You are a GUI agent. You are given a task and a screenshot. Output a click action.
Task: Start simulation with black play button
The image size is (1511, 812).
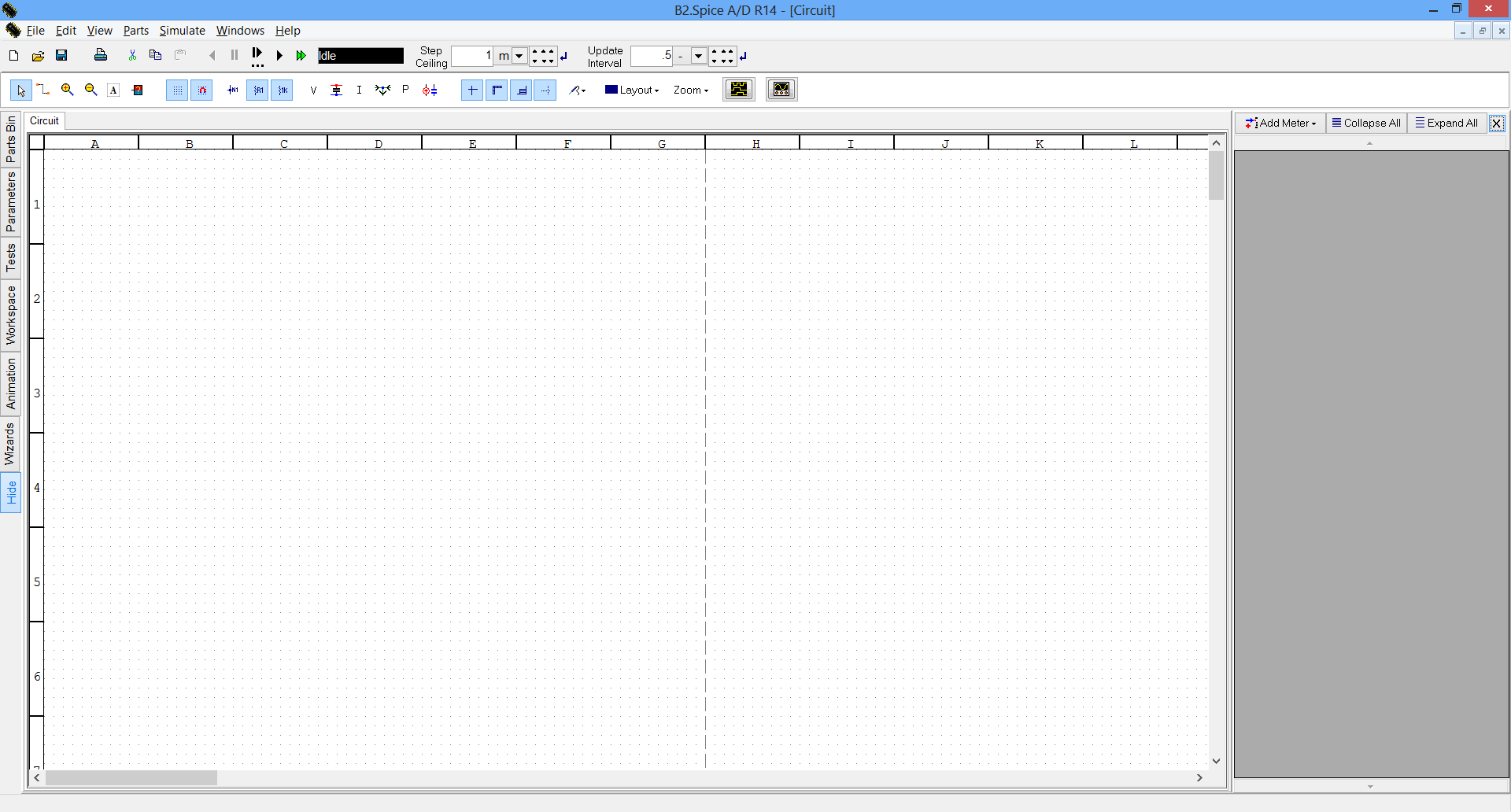(x=279, y=56)
